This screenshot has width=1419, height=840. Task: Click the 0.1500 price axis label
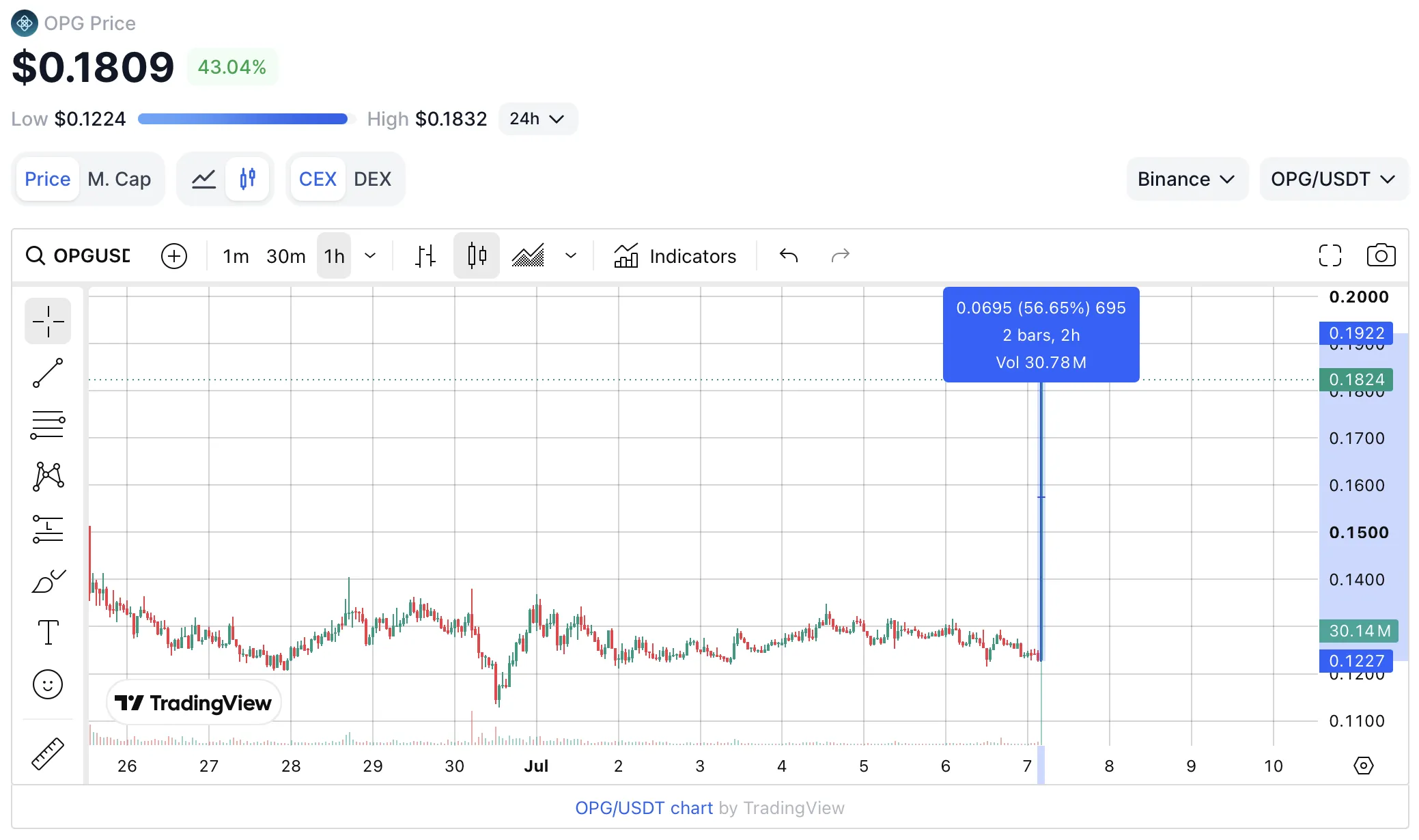coord(1358,533)
